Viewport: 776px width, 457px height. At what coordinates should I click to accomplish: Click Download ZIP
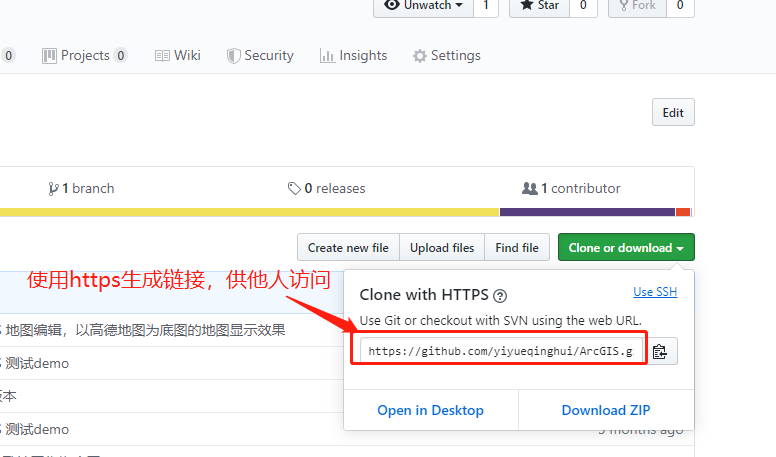606,410
